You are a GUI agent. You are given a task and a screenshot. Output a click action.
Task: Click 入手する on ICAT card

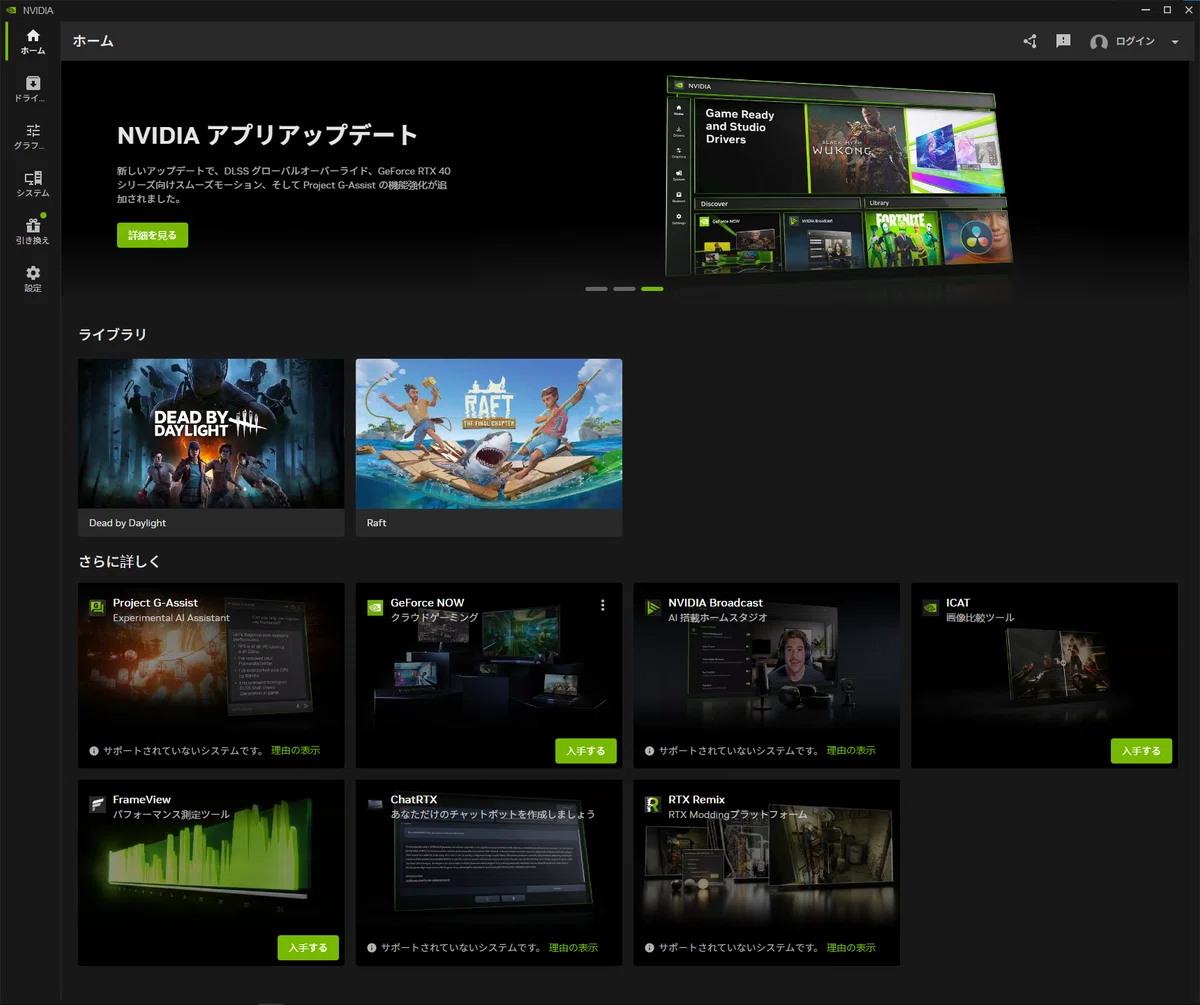coord(1141,751)
